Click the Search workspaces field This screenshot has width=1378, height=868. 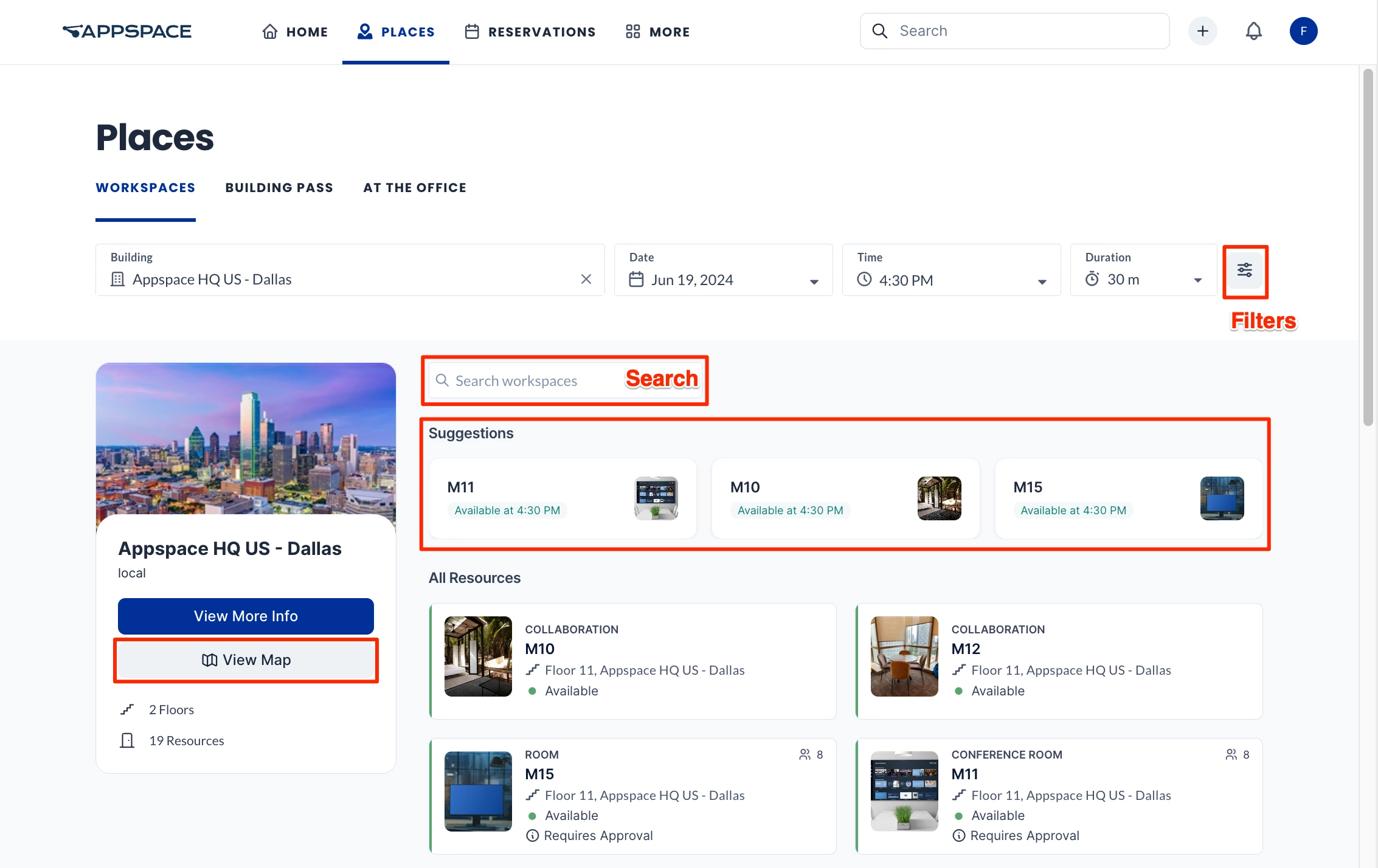565,381
